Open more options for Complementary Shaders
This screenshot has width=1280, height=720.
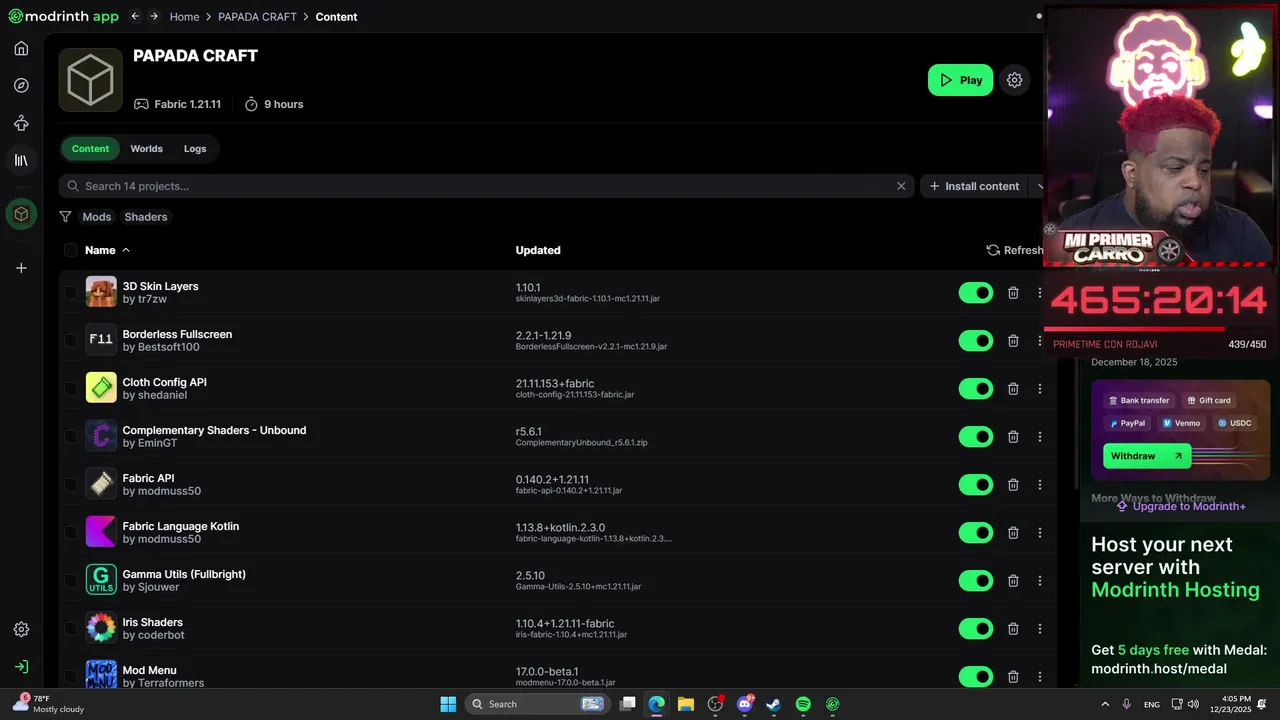pos(1039,437)
